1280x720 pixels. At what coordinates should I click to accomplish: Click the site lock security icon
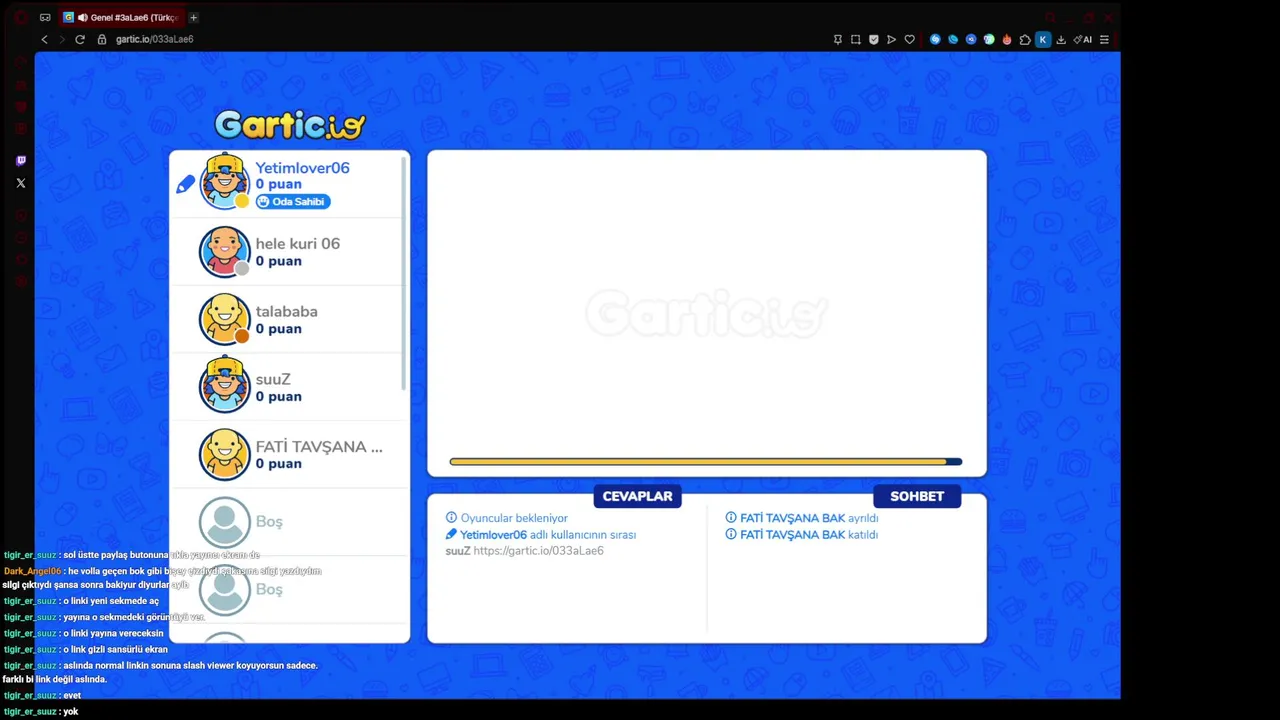[x=101, y=39]
